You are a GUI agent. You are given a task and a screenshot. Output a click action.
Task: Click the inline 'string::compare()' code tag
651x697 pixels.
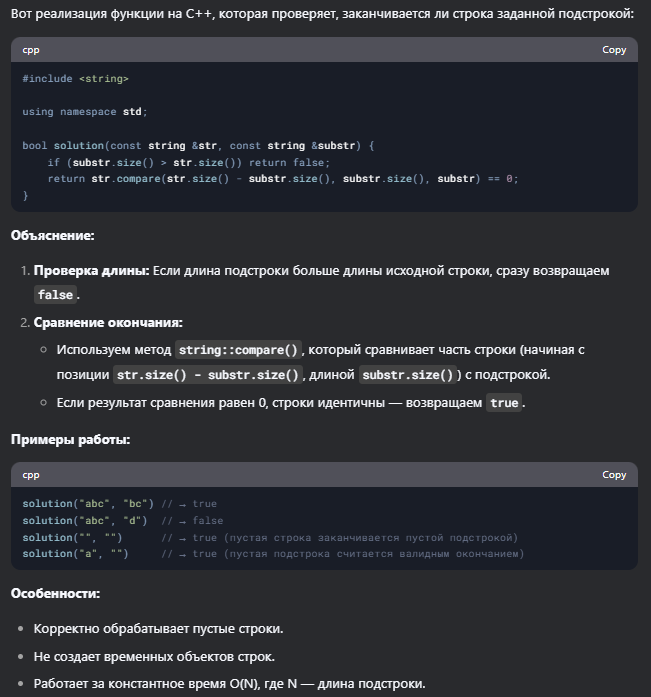(x=238, y=350)
